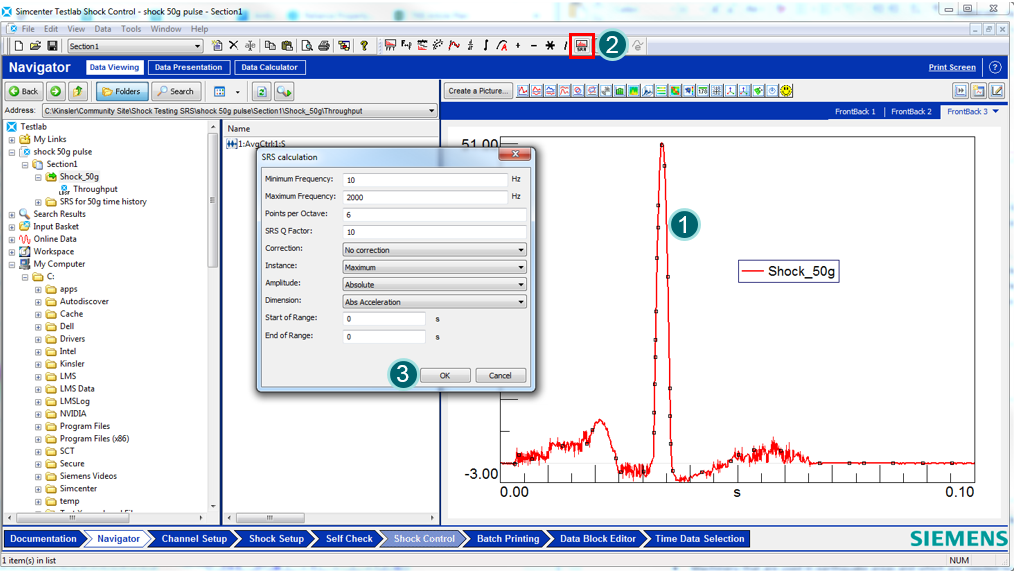Click the Help question mark toolbar icon

(364, 46)
